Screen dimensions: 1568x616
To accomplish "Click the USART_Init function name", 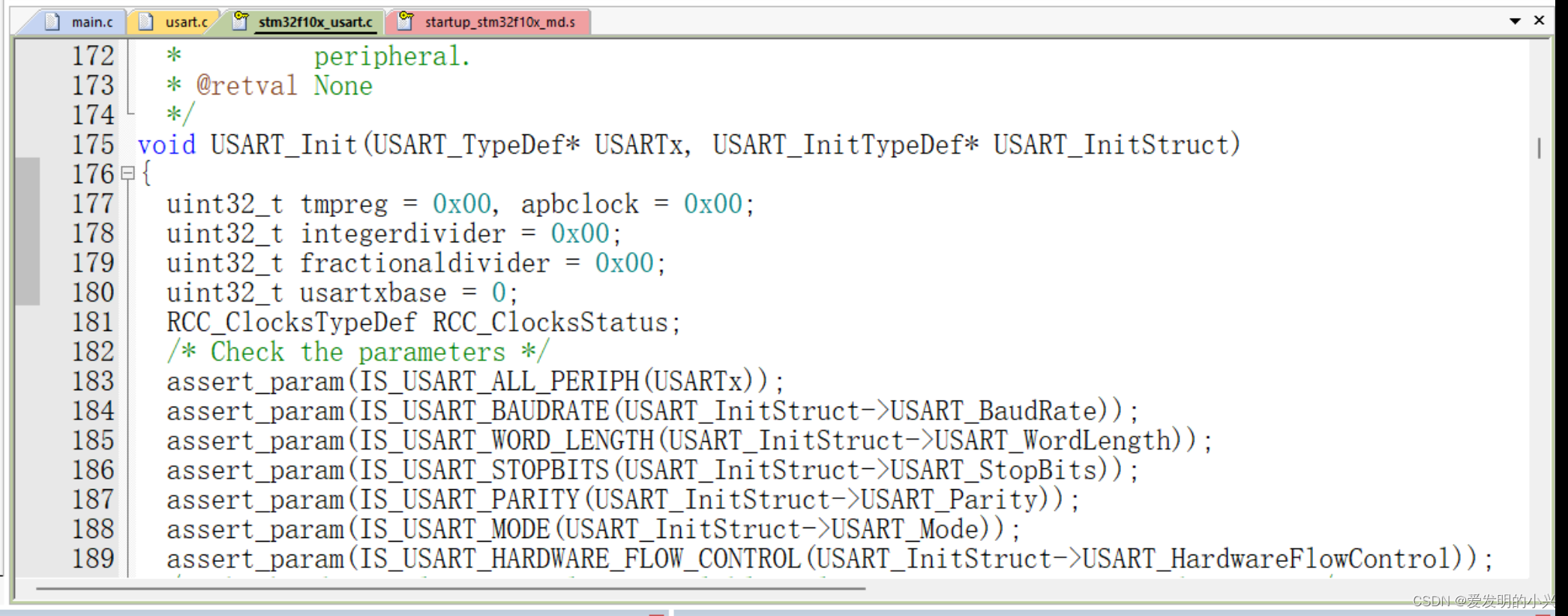I will coord(284,145).
